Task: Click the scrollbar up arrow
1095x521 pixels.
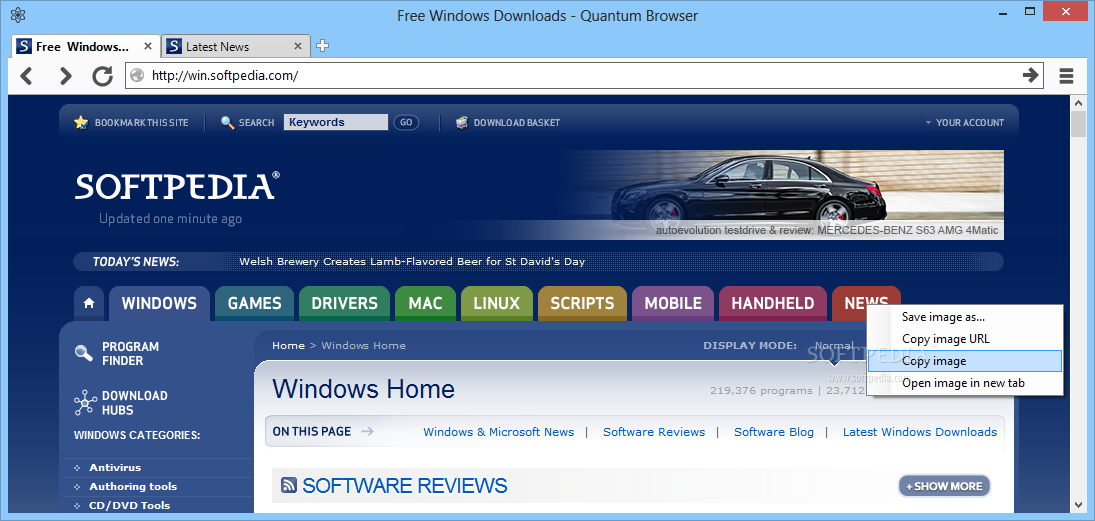Action: pyautogui.click(x=1078, y=103)
